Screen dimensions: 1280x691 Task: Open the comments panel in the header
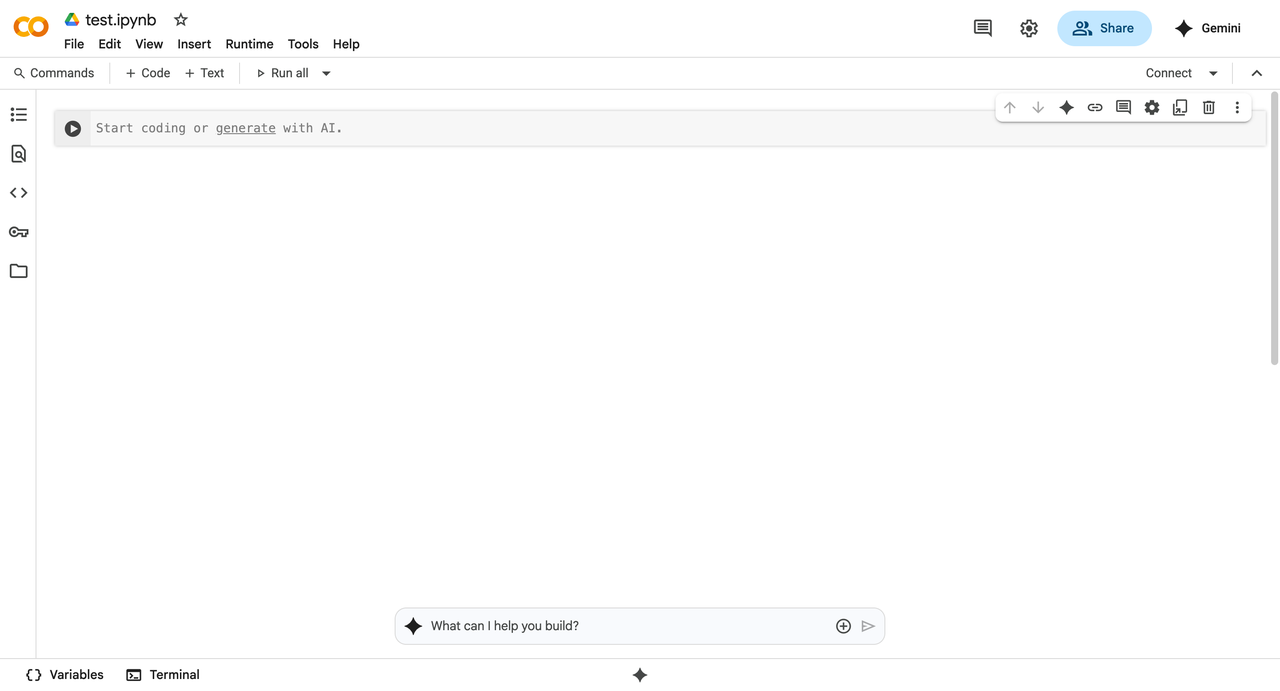(x=983, y=28)
